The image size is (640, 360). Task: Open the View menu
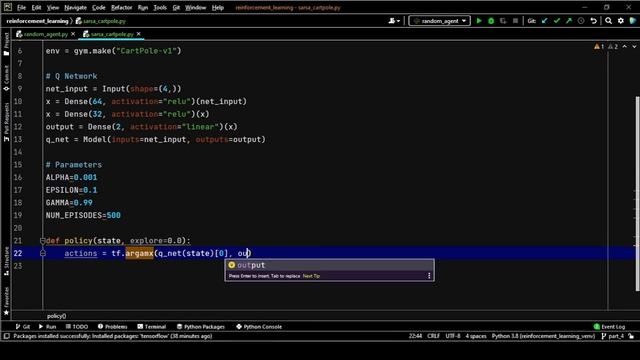click(x=53, y=7)
